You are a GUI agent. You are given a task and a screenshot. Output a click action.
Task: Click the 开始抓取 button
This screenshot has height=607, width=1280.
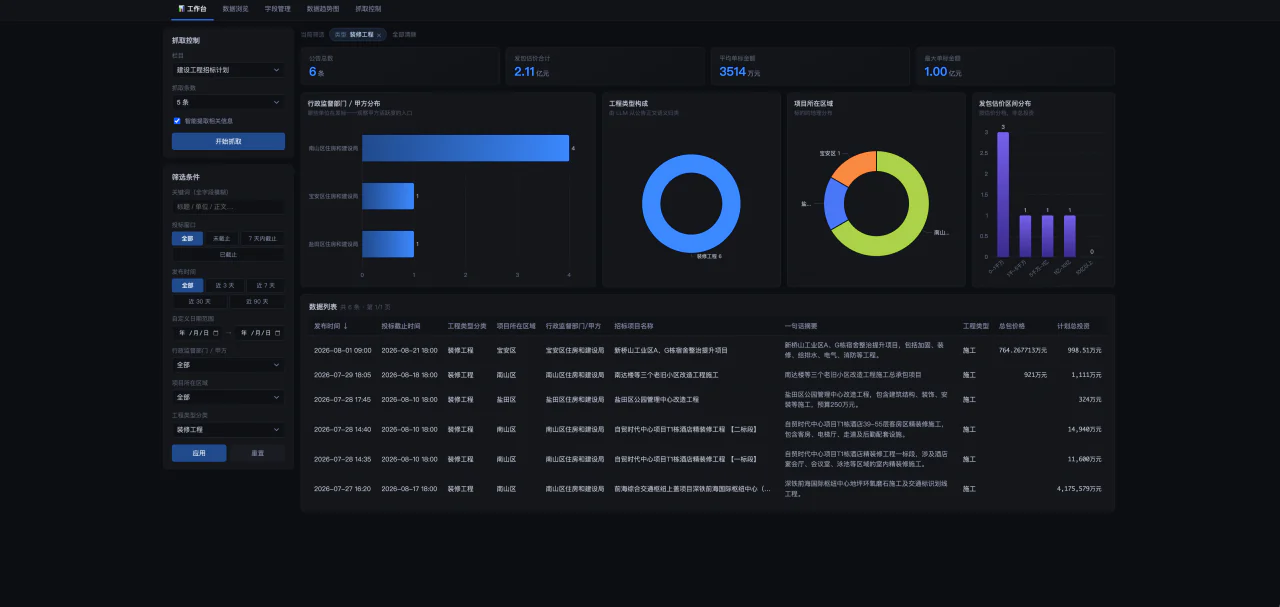click(x=228, y=141)
